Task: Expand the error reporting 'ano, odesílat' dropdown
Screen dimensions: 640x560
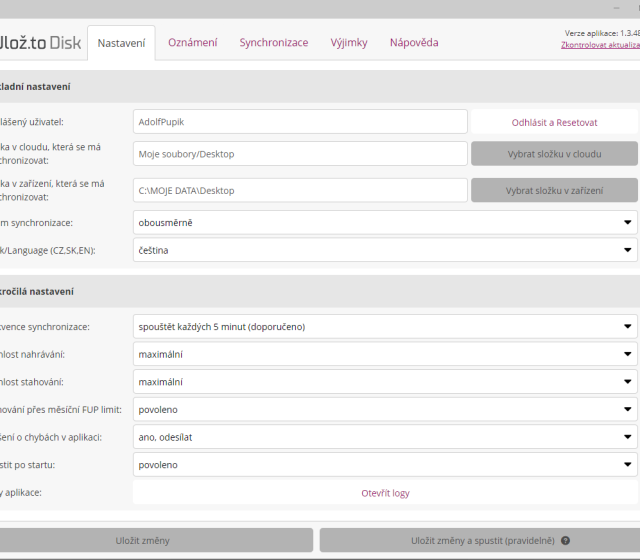Action: (385, 437)
